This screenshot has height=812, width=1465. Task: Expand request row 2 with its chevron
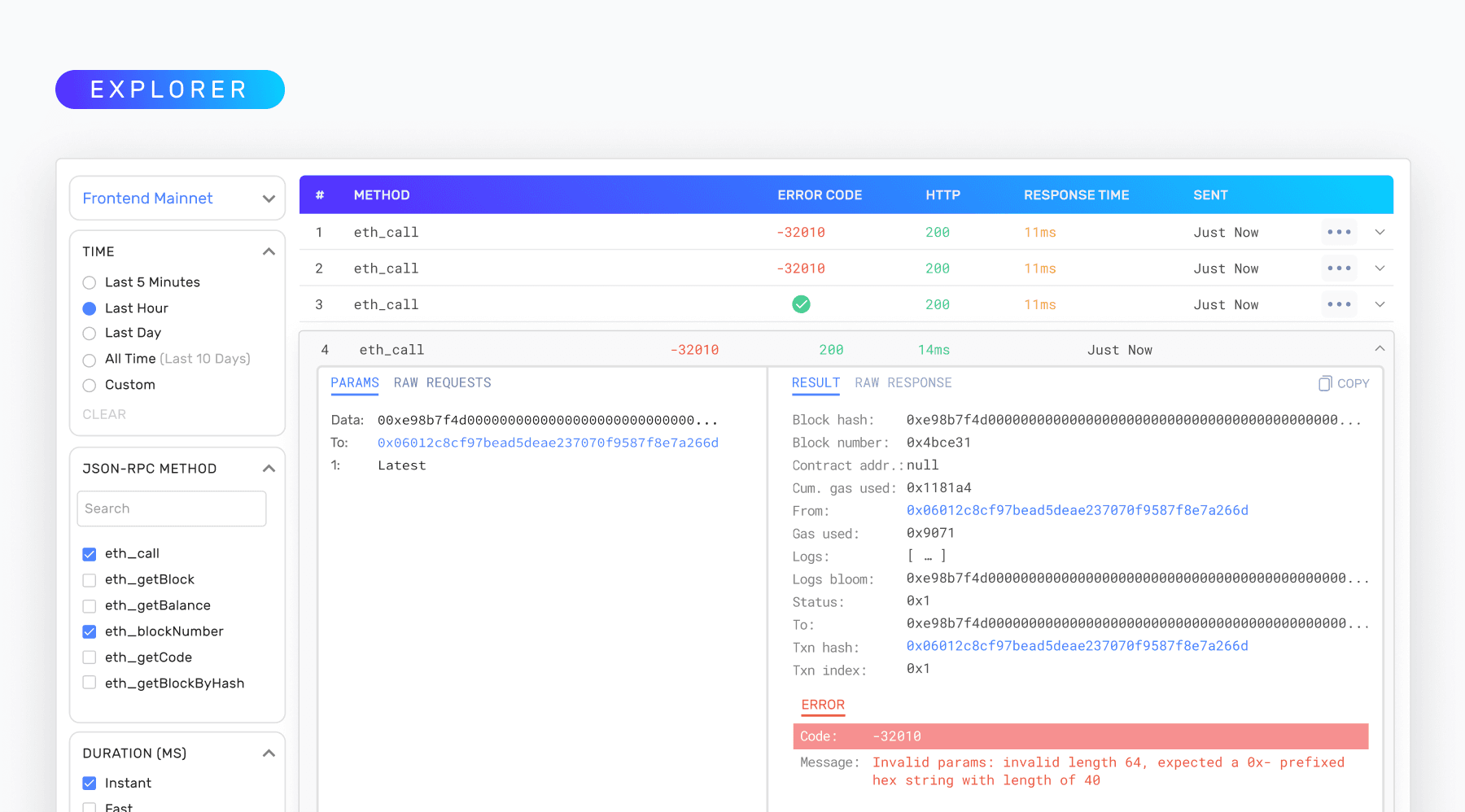(1380, 268)
